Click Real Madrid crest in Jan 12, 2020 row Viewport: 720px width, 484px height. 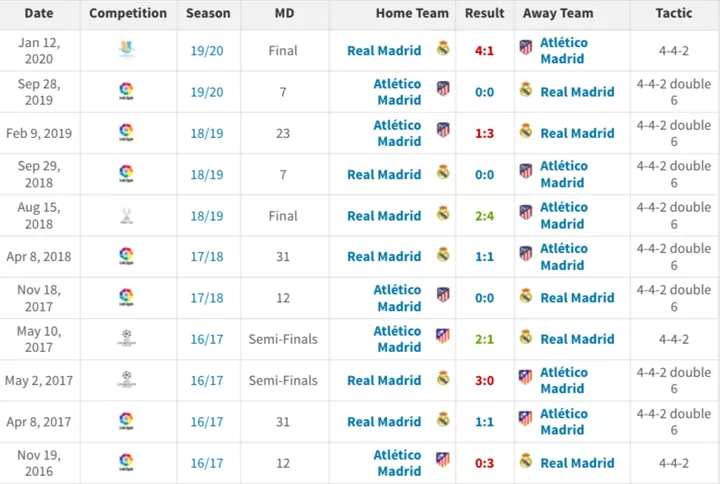pos(443,48)
